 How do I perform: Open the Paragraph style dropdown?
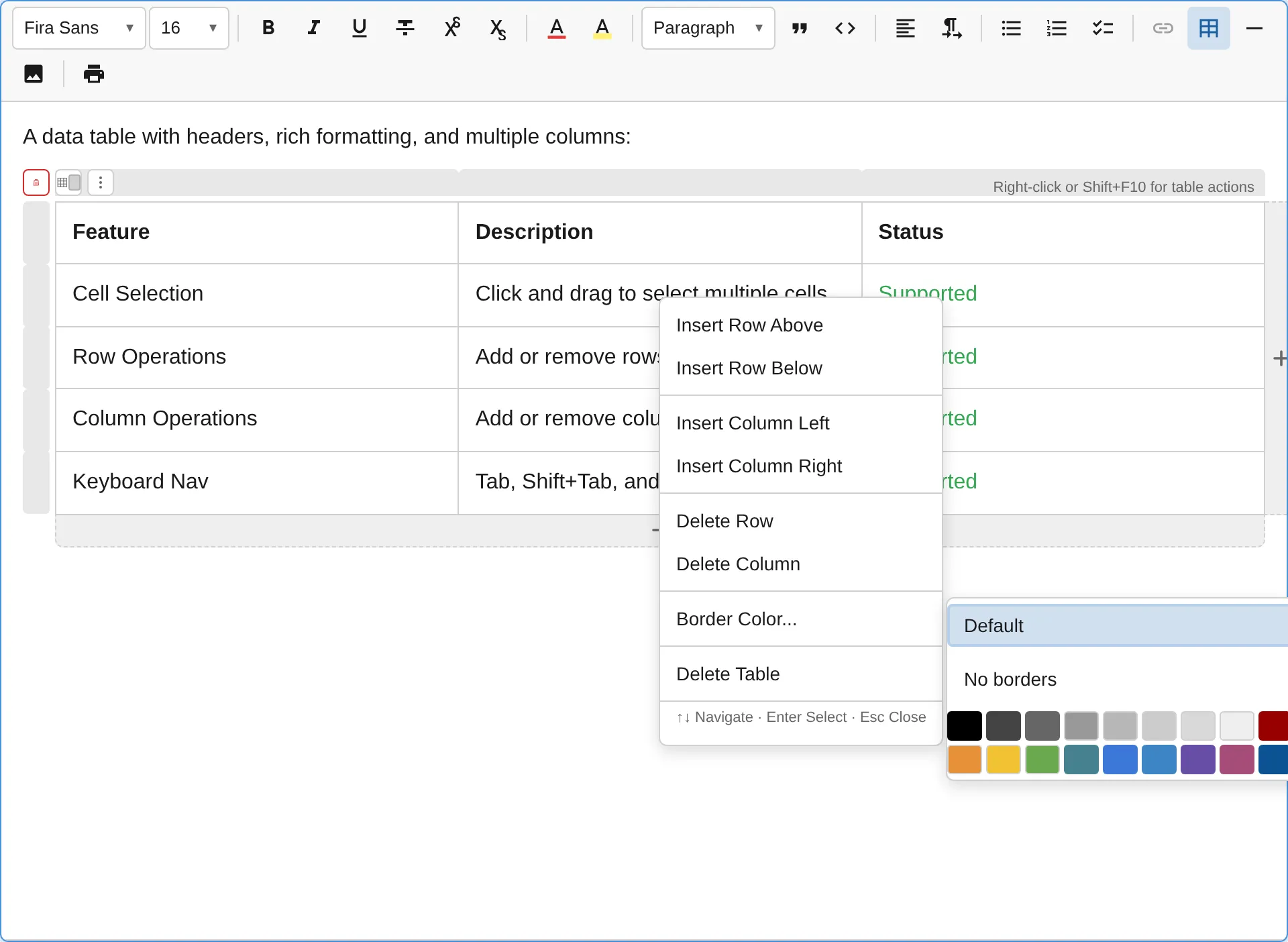[x=707, y=28]
